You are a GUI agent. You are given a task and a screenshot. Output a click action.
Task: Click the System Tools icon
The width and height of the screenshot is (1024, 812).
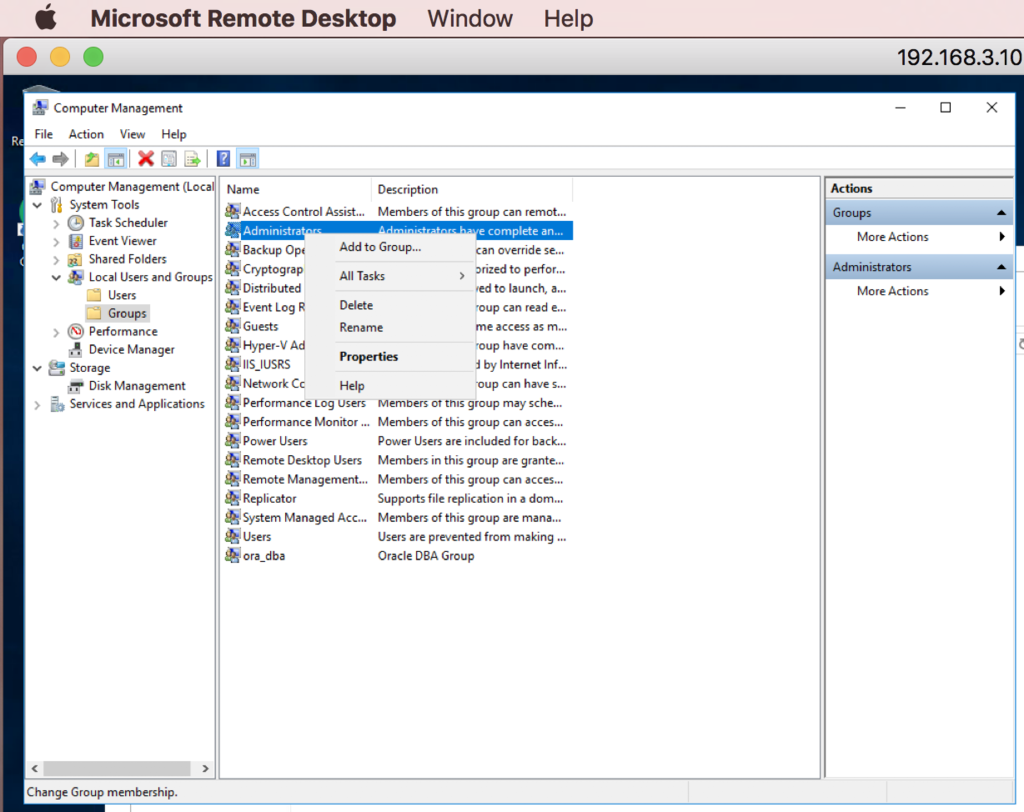(57, 204)
